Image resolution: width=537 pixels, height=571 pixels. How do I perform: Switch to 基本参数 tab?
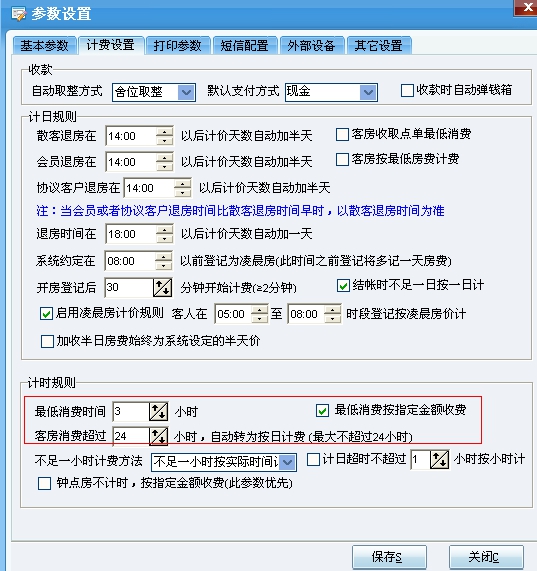pos(44,46)
